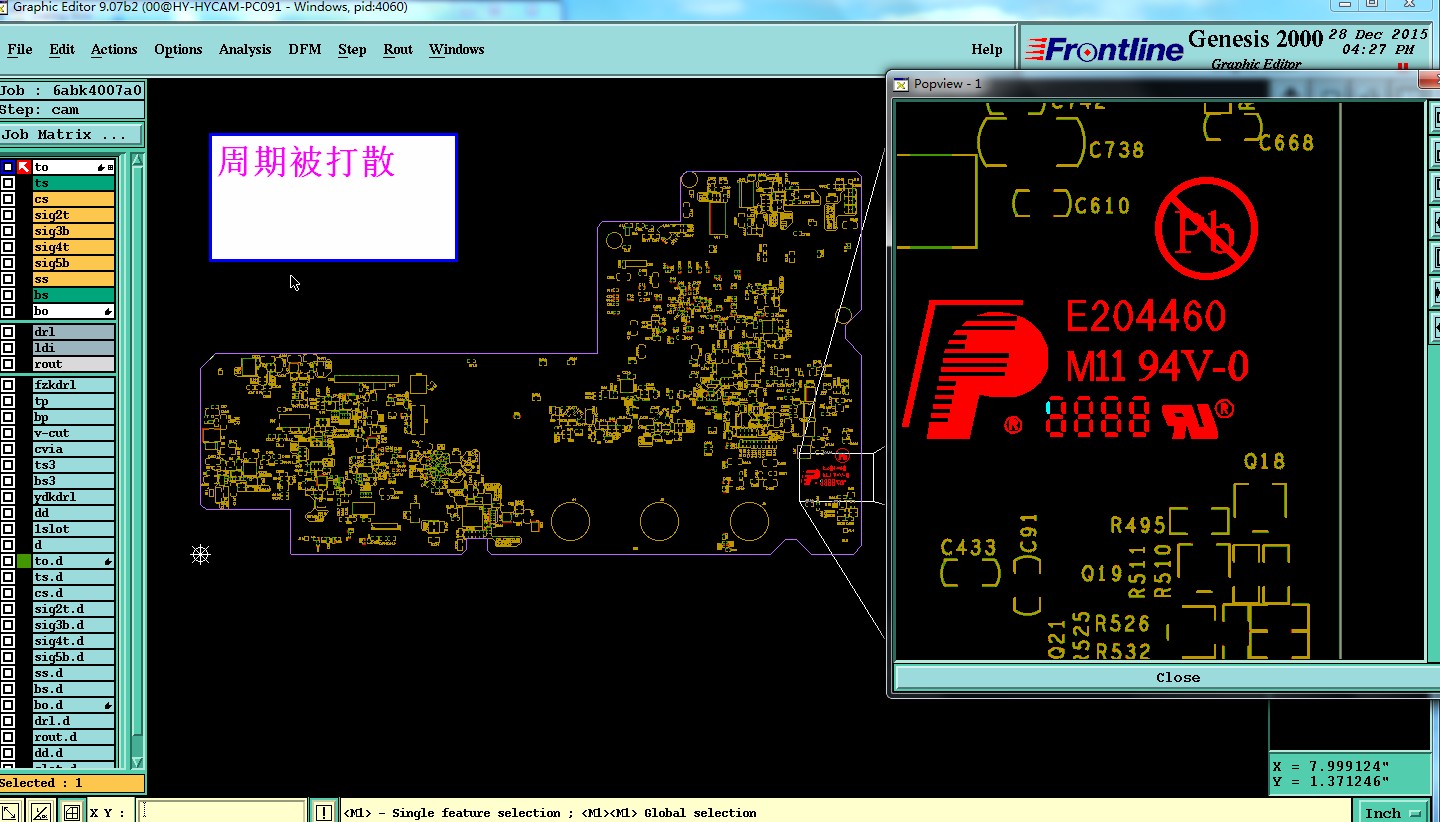Click the small grid icon on the 'to' layer row
1440x822 pixels.
click(110, 168)
